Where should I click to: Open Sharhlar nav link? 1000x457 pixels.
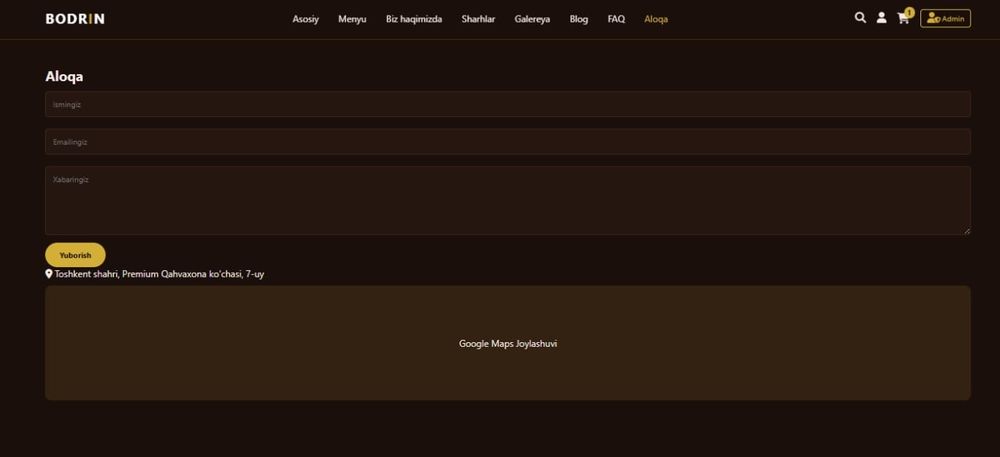(x=478, y=19)
